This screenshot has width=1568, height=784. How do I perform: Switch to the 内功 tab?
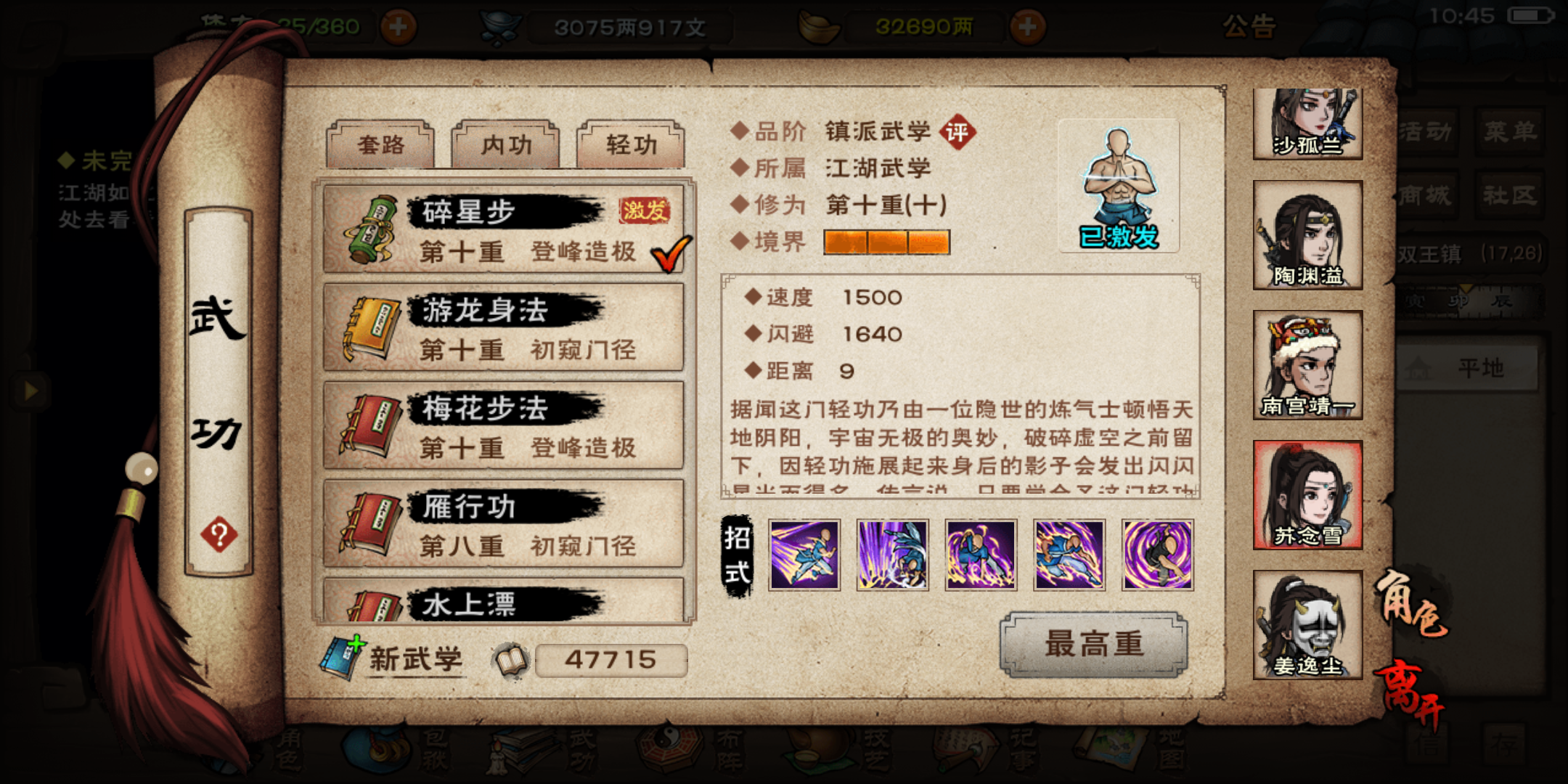coord(505,144)
